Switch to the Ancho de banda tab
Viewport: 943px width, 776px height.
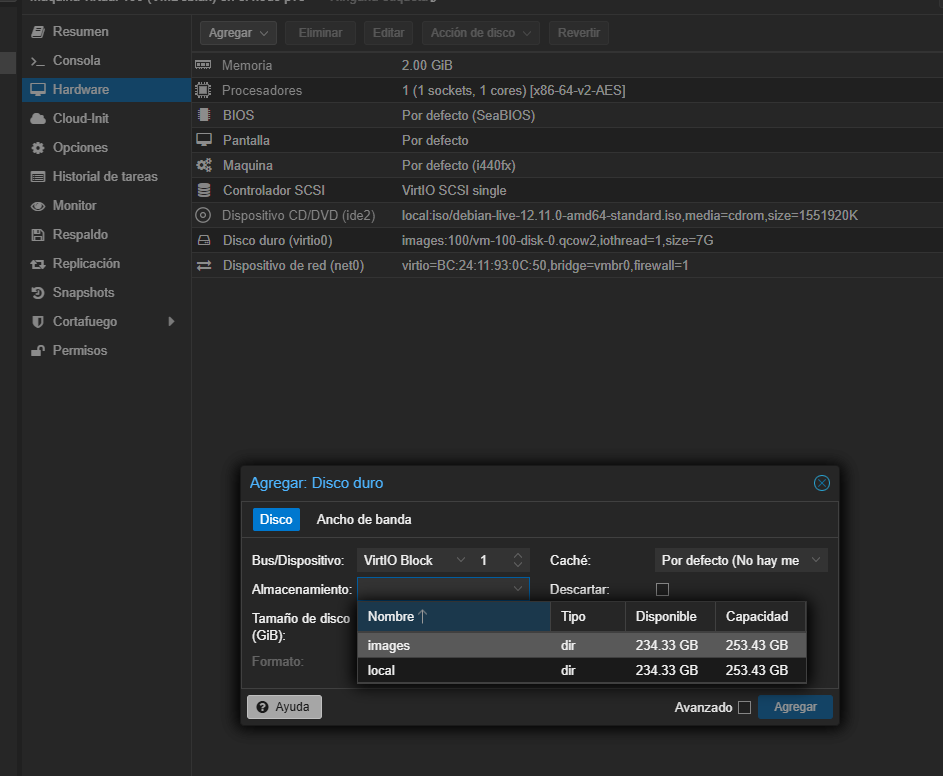click(364, 520)
